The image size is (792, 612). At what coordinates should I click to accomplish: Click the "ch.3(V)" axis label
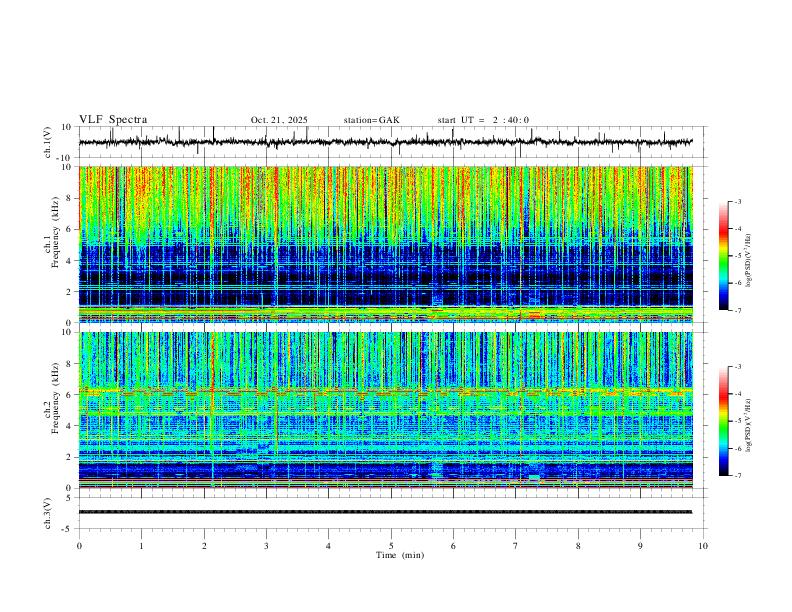(48, 513)
